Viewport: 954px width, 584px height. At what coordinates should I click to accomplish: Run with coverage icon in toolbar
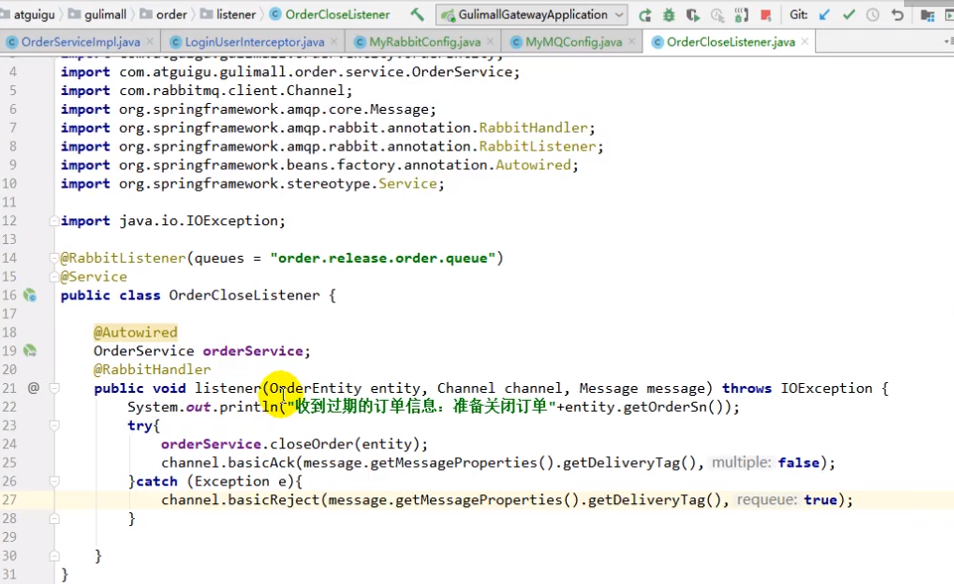point(693,15)
